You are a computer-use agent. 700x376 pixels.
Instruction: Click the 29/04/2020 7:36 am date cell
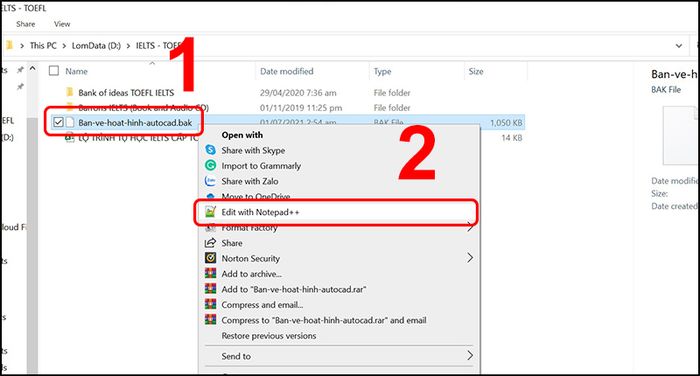[298, 93]
